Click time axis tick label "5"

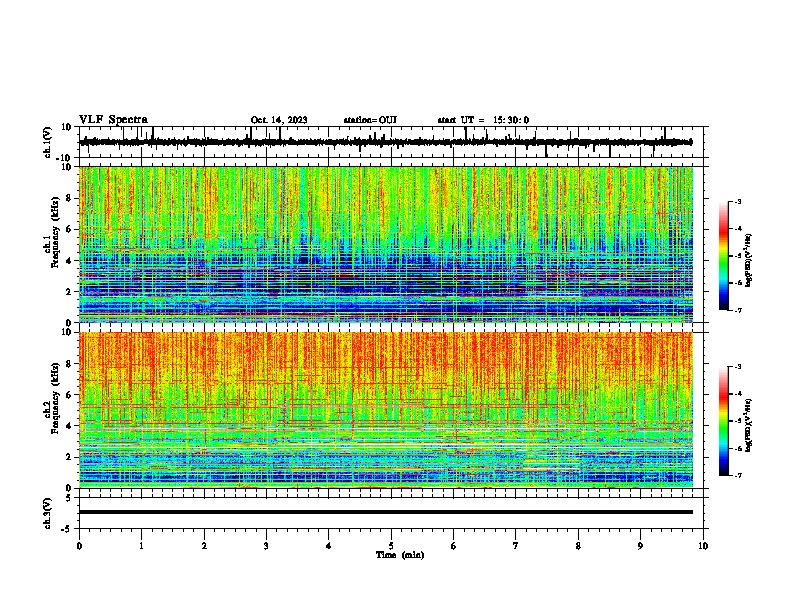click(x=391, y=546)
